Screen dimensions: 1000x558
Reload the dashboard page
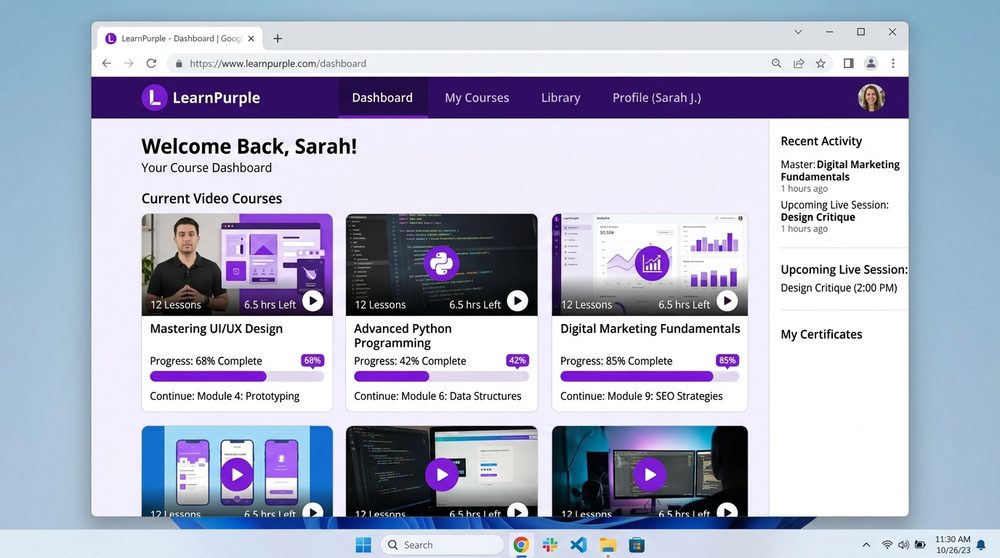(151, 63)
